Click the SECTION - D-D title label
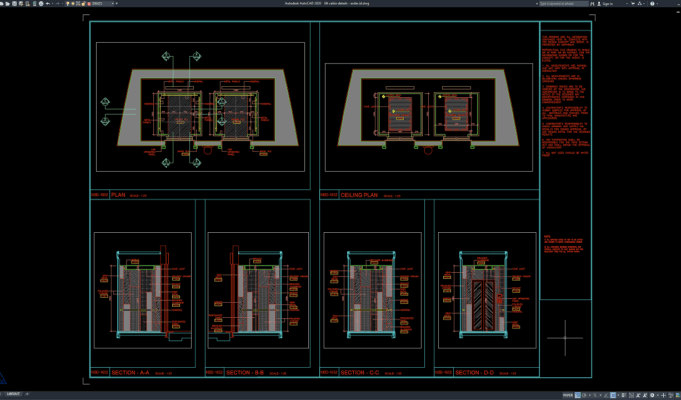 click(474, 373)
